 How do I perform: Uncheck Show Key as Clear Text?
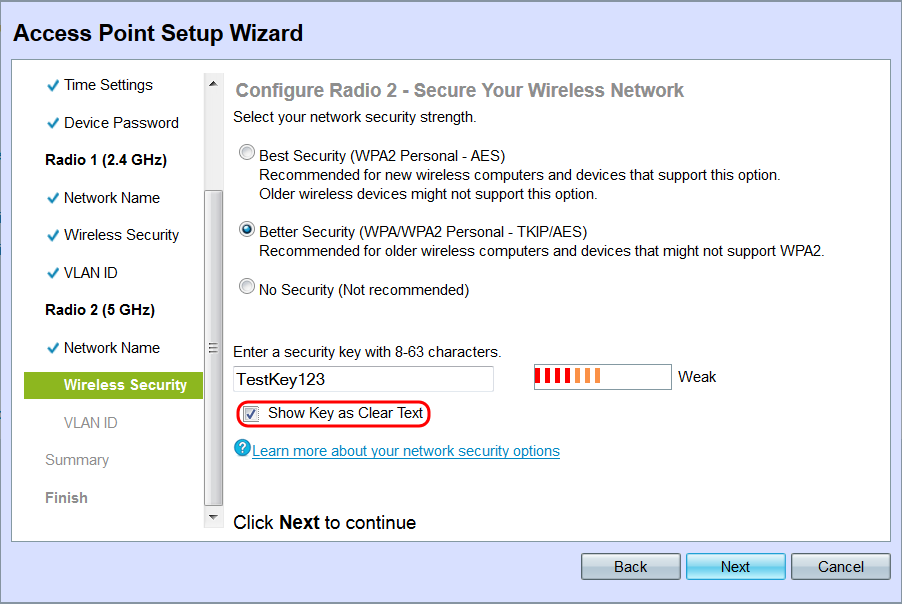tap(251, 413)
